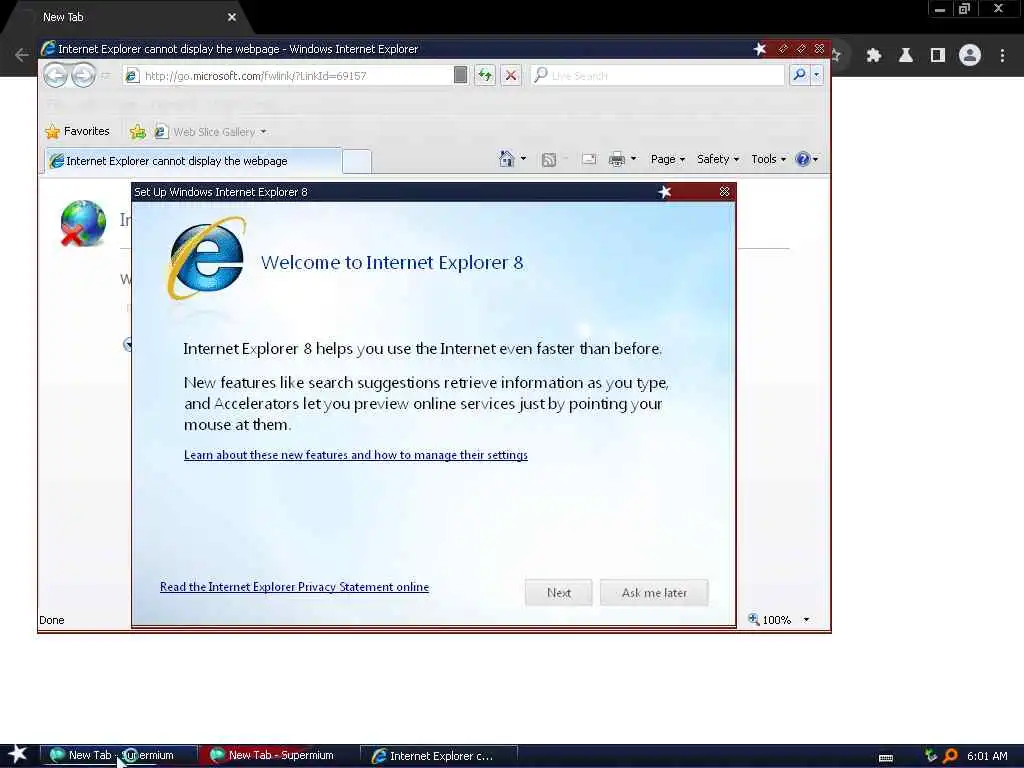1024x768 pixels.
Task: Click the star icon in setup dialog title bar
Action: (664, 191)
